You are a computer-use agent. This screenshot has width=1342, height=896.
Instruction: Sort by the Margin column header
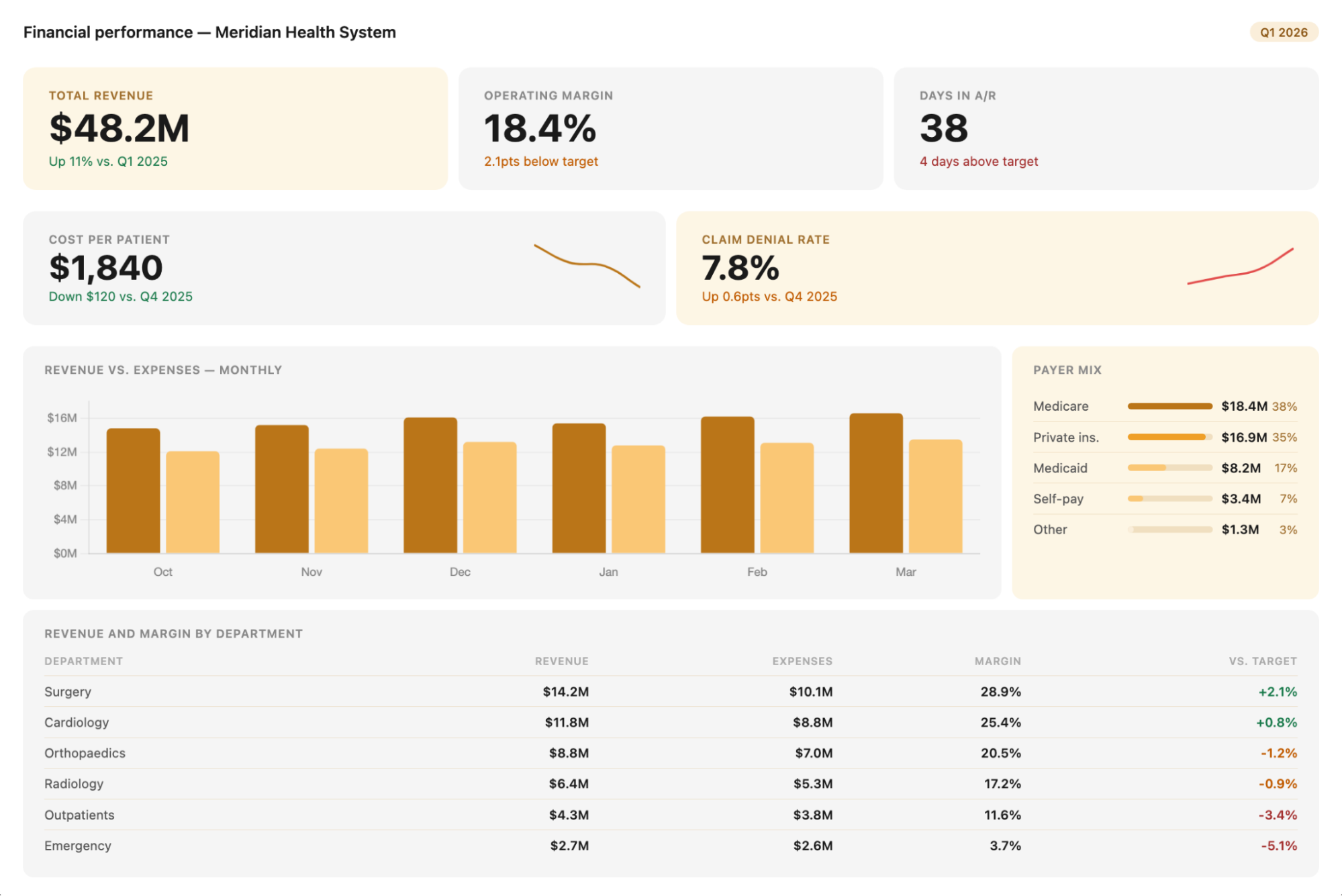click(998, 661)
